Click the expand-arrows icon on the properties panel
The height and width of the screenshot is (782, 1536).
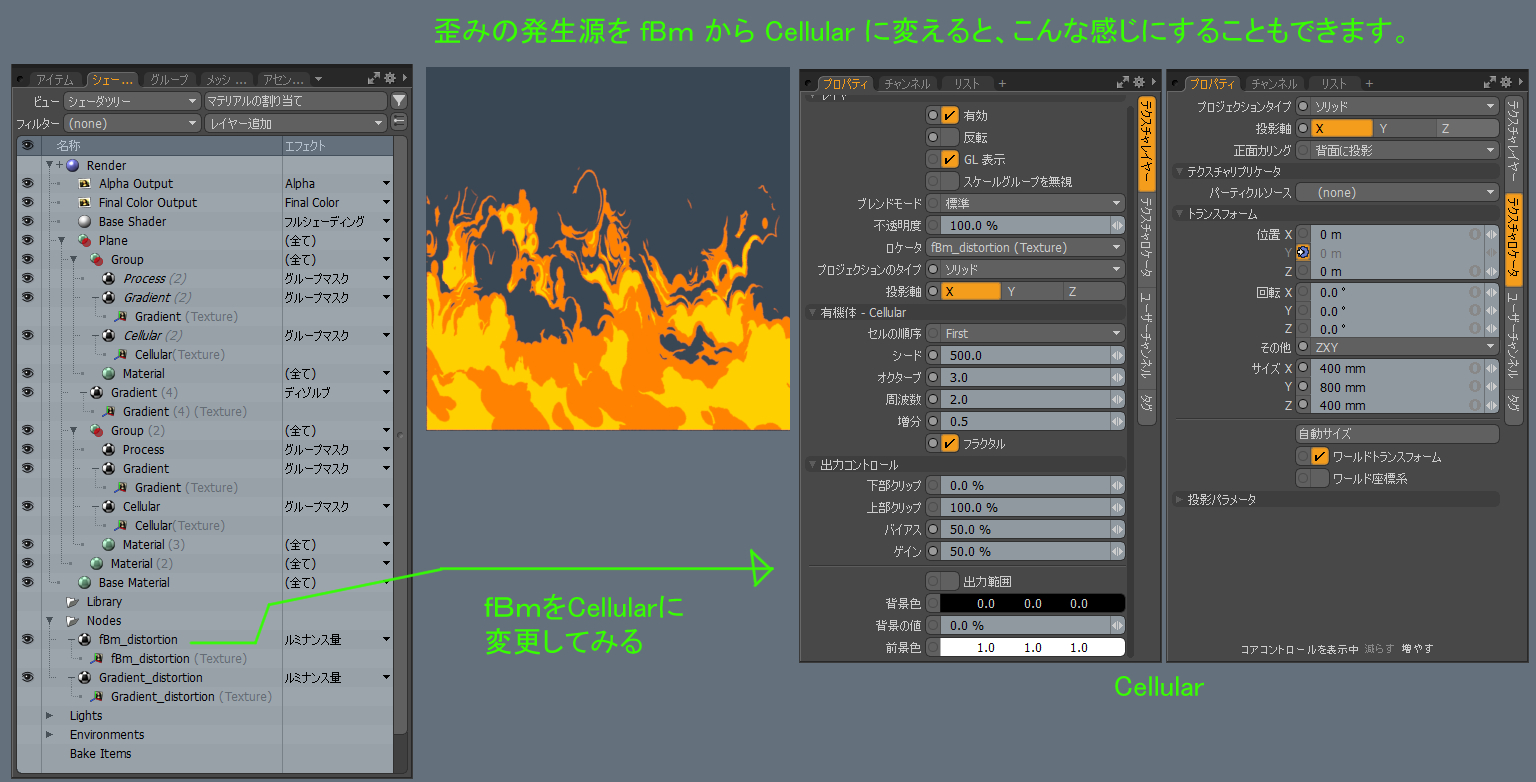click(x=1122, y=82)
